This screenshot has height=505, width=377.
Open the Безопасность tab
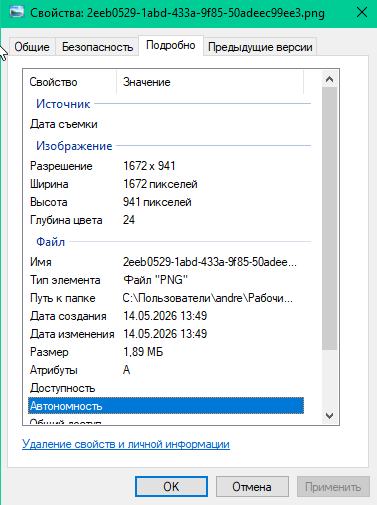point(97,47)
